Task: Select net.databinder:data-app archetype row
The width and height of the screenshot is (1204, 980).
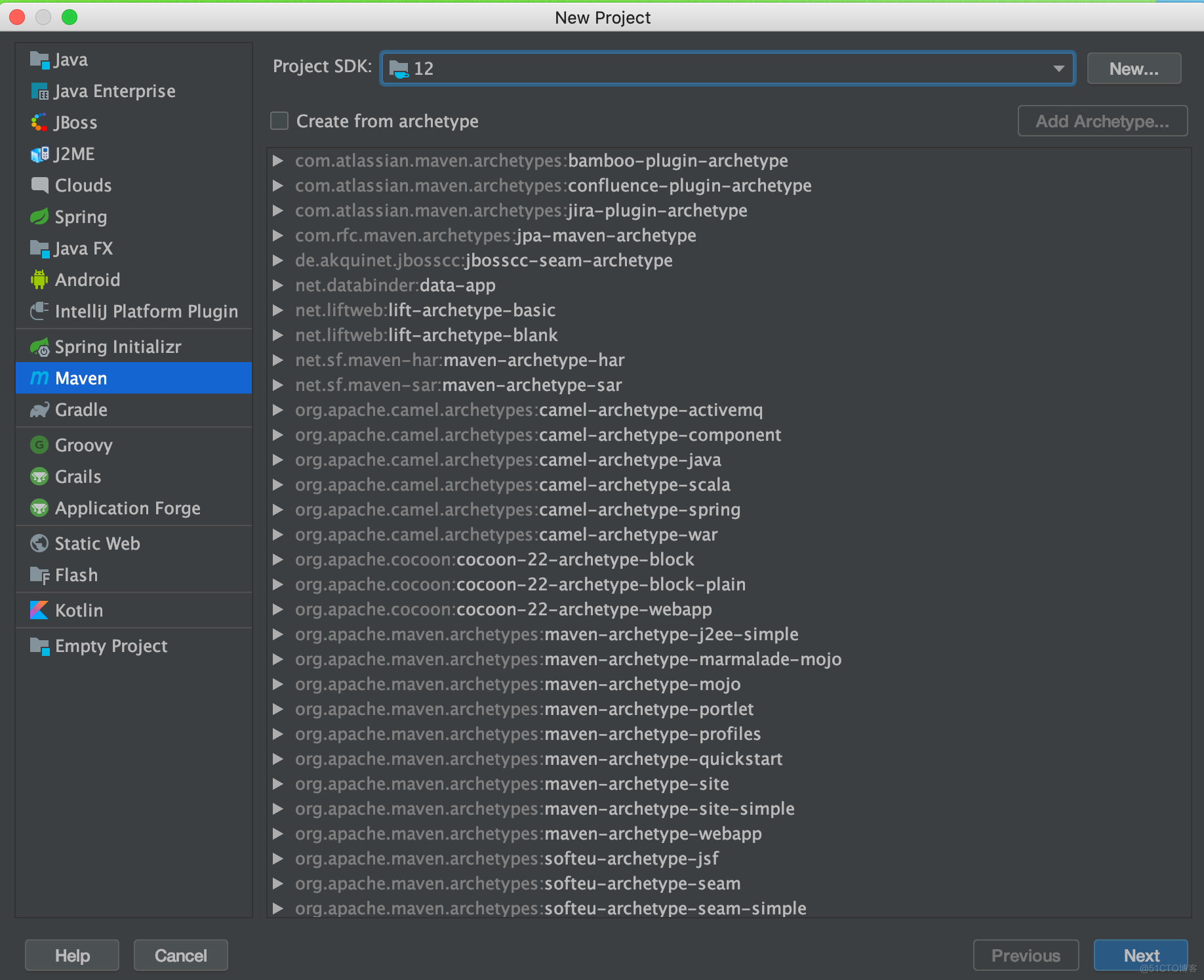Action: pyautogui.click(x=729, y=285)
